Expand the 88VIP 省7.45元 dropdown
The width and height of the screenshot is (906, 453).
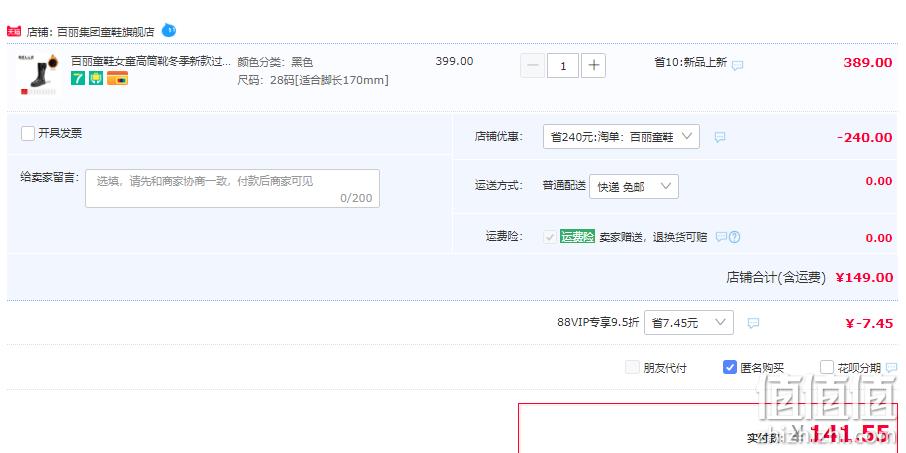tap(689, 322)
